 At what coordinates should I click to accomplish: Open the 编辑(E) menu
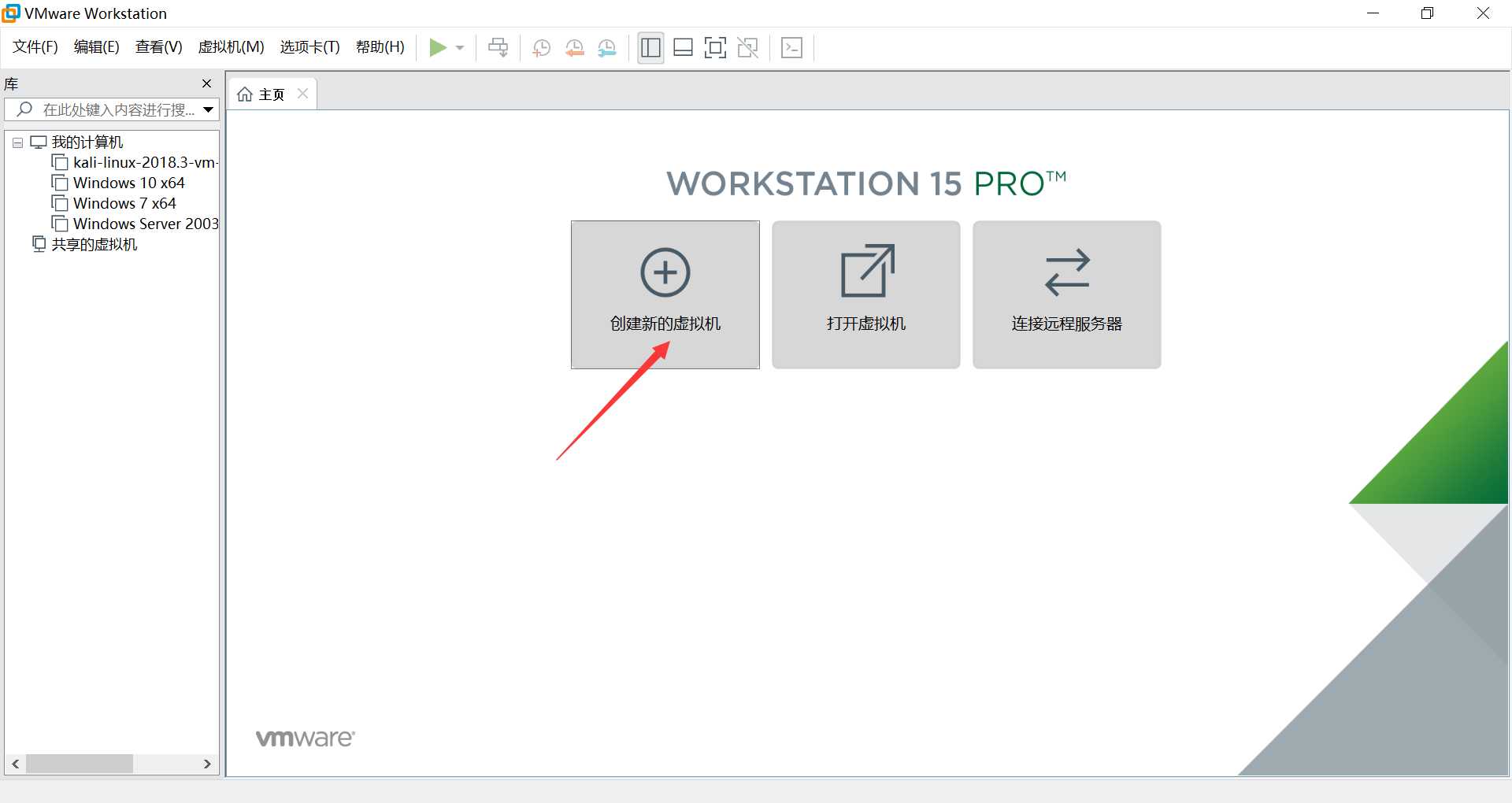(97, 47)
